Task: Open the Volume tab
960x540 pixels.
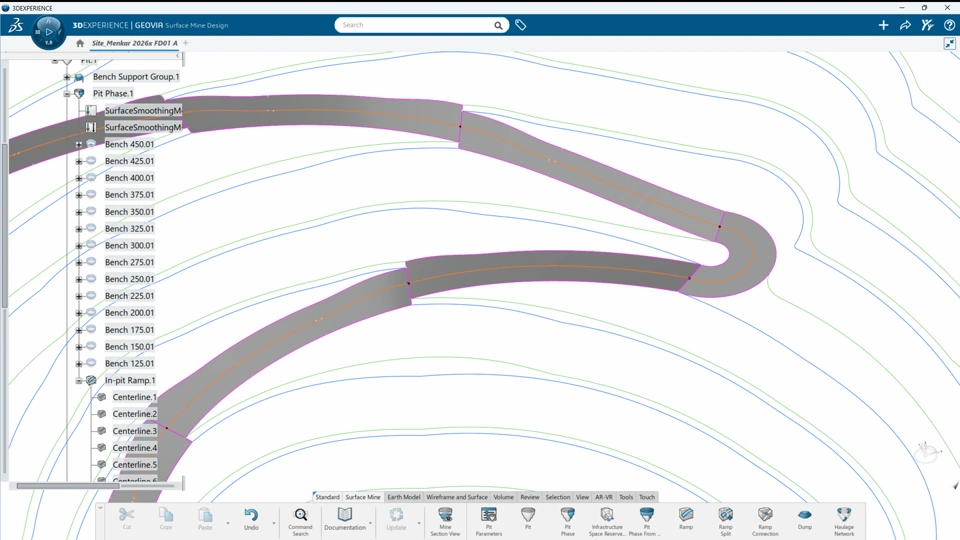Action: pos(503,497)
